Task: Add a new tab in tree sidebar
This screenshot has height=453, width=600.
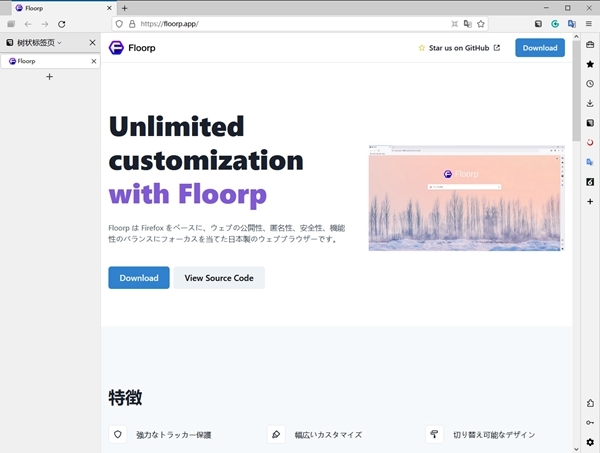Action: click(49, 77)
